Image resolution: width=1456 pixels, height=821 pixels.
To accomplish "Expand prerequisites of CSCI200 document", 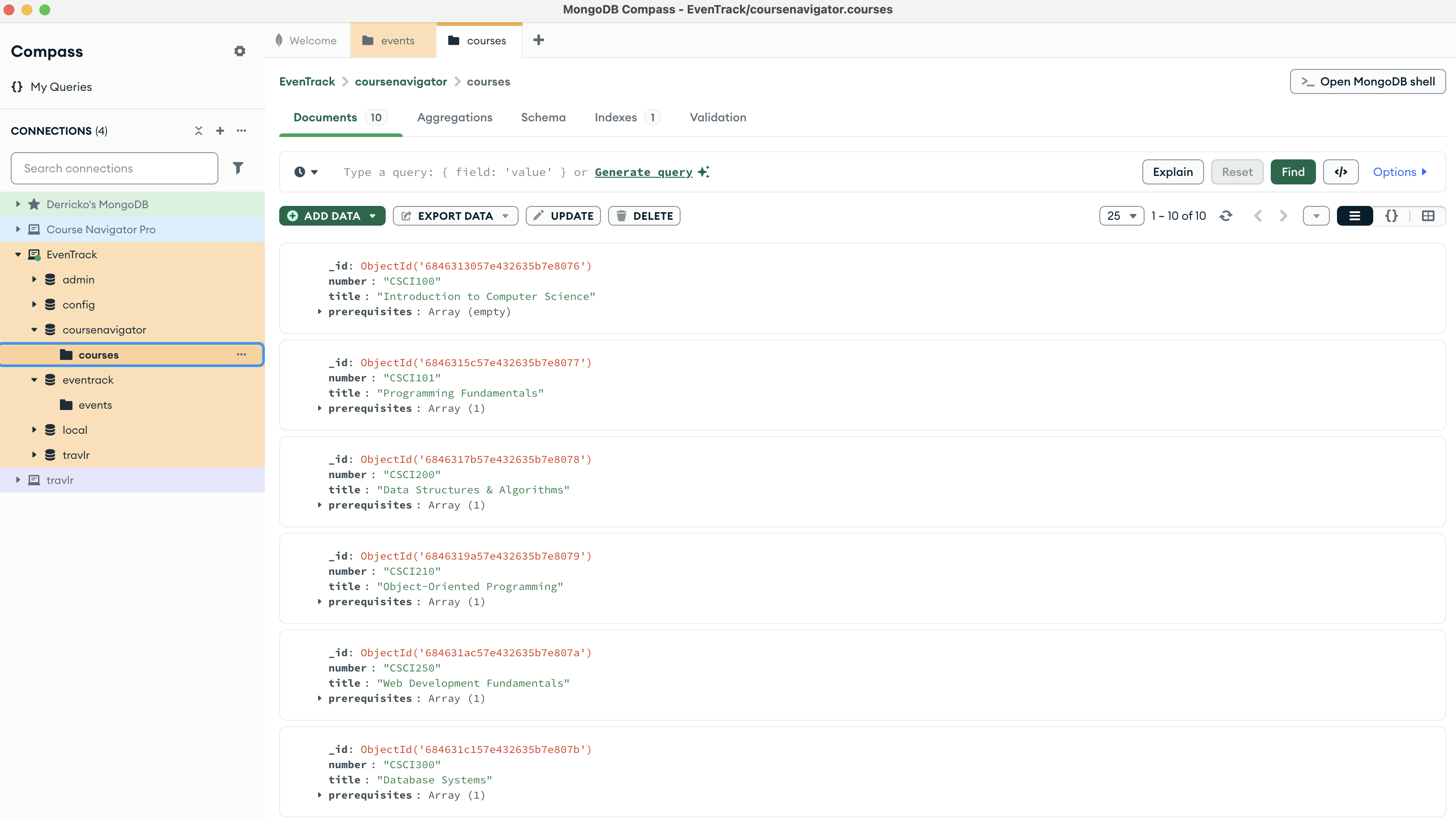I will (x=319, y=505).
